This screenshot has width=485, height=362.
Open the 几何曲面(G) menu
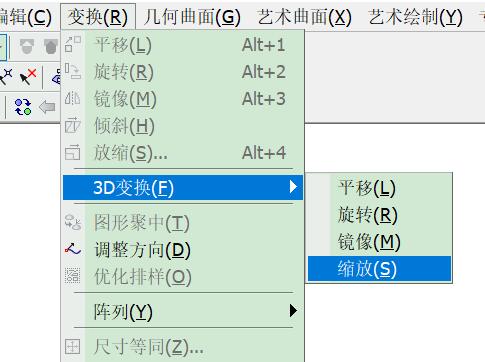192,17
